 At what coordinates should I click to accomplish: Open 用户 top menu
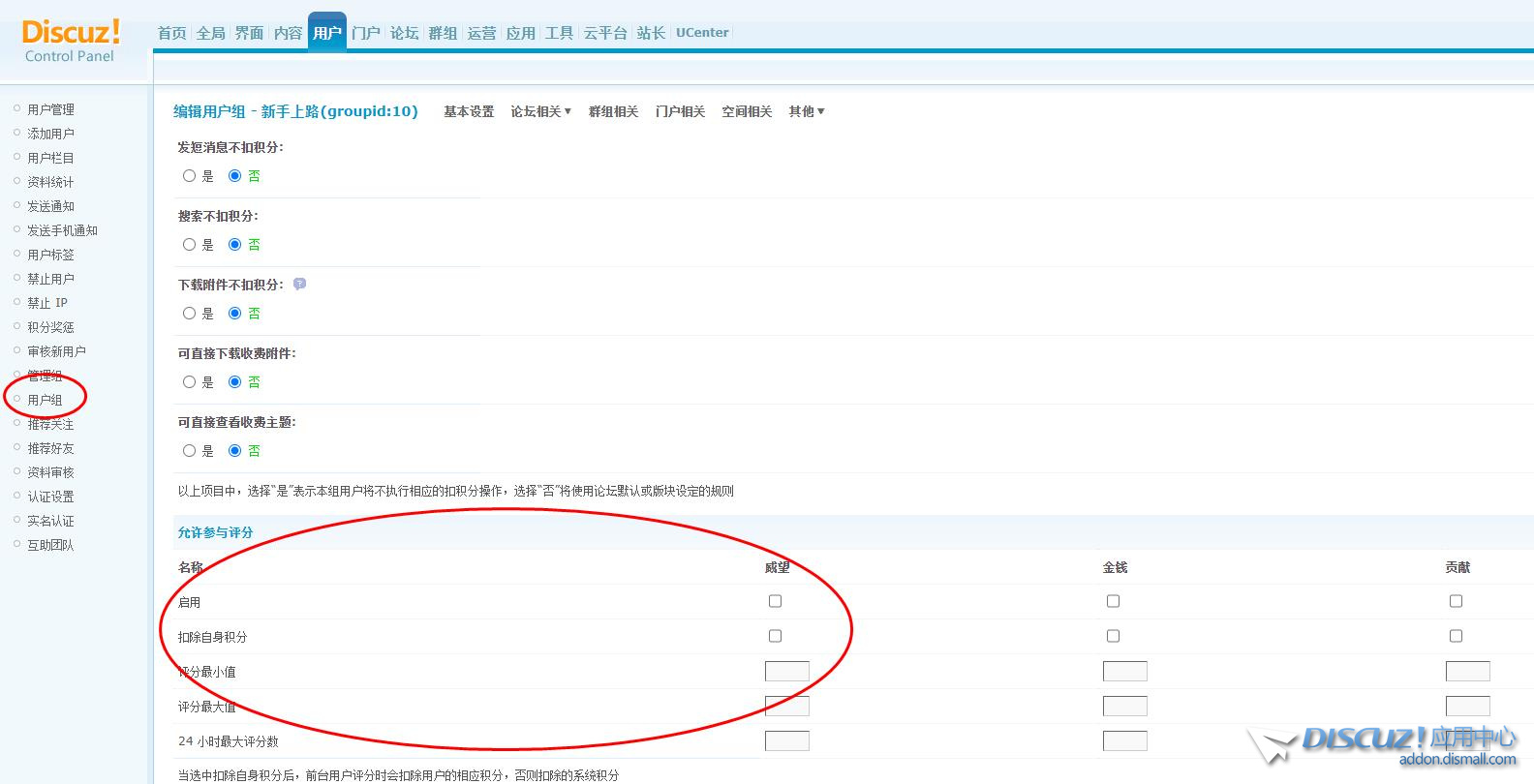pos(327,33)
